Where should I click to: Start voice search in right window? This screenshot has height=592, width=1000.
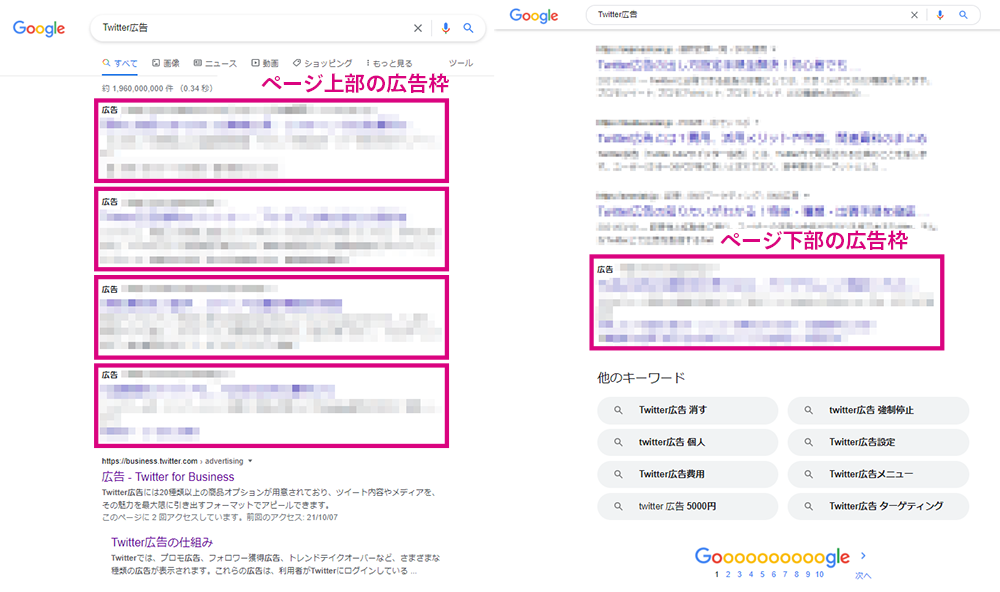point(940,15)
